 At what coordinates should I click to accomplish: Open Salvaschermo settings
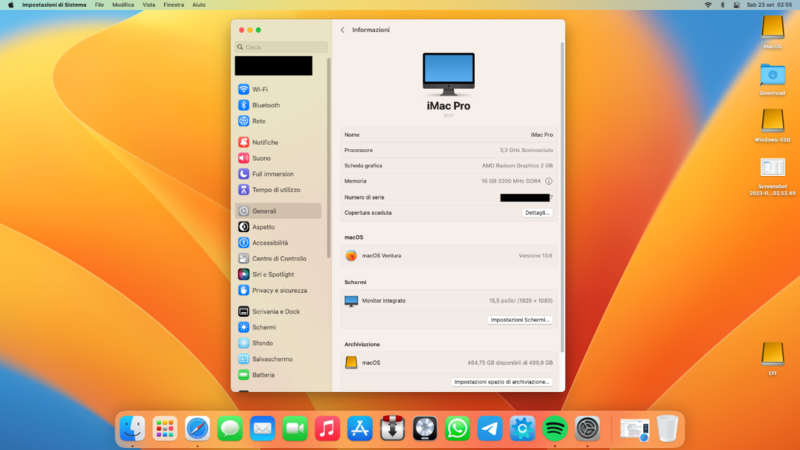(278, 359)
